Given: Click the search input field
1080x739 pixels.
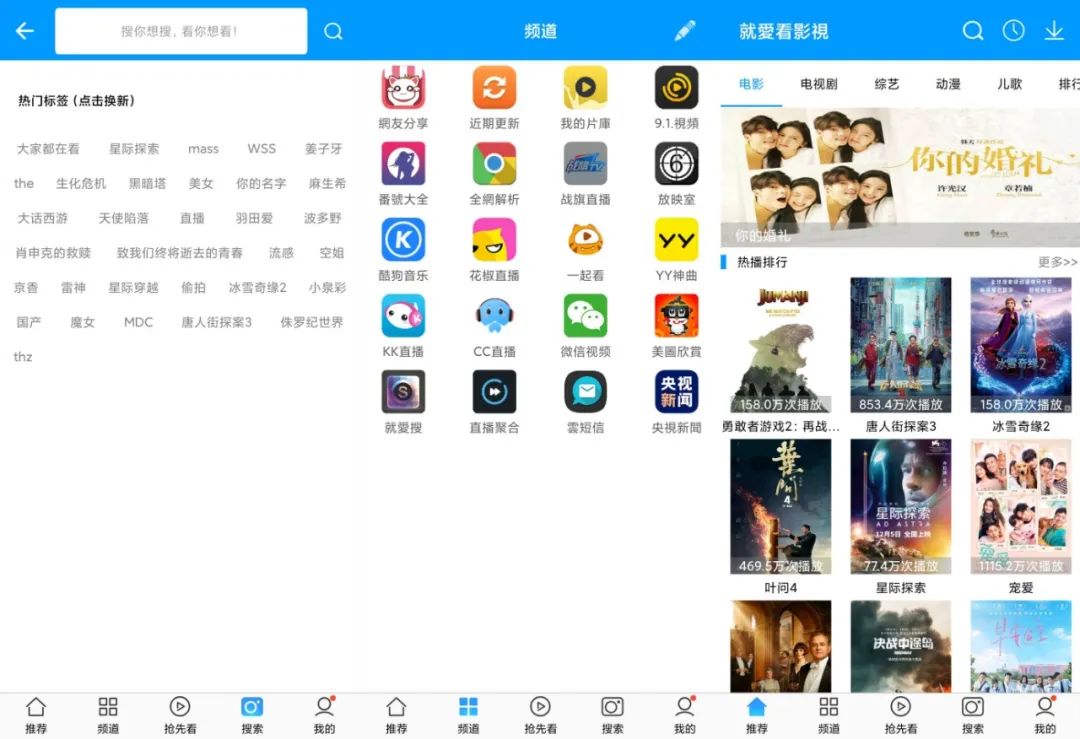Looking at the screenshot, I should [181, 31].
